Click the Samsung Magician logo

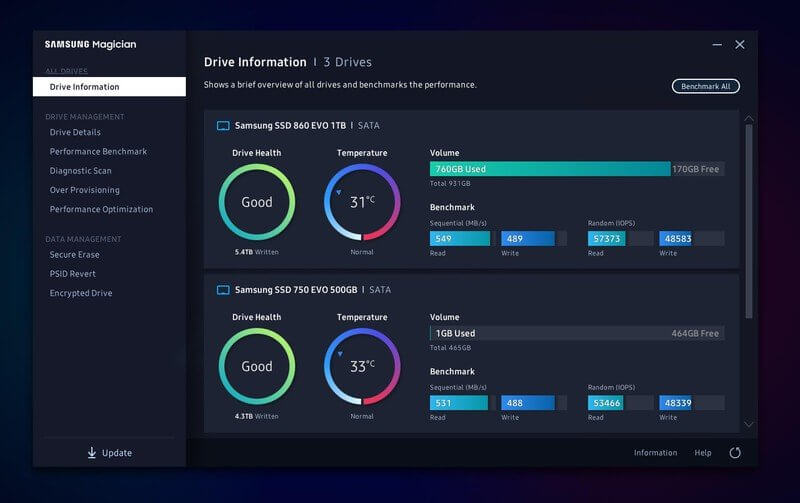(x=90, y=44)
